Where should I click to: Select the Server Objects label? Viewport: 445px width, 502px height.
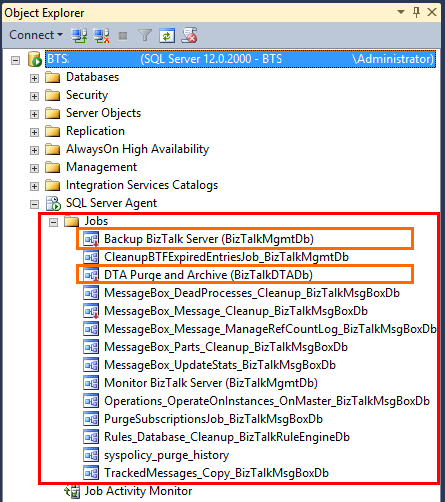103,113
